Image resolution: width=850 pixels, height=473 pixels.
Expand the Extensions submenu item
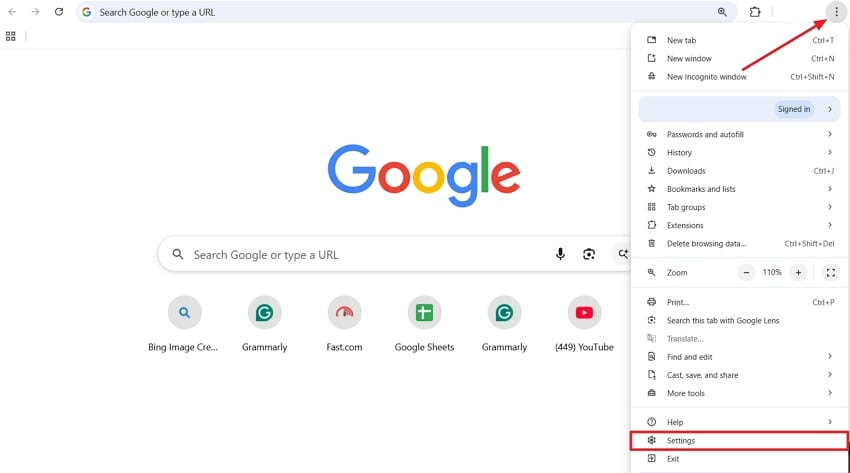pos(739,225)
